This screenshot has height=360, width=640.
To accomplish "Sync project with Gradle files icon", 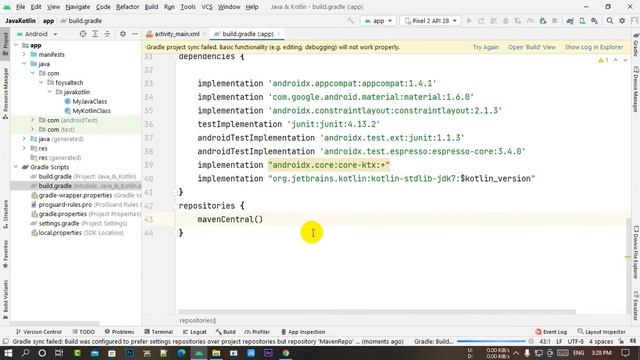I will click(570, 21).
